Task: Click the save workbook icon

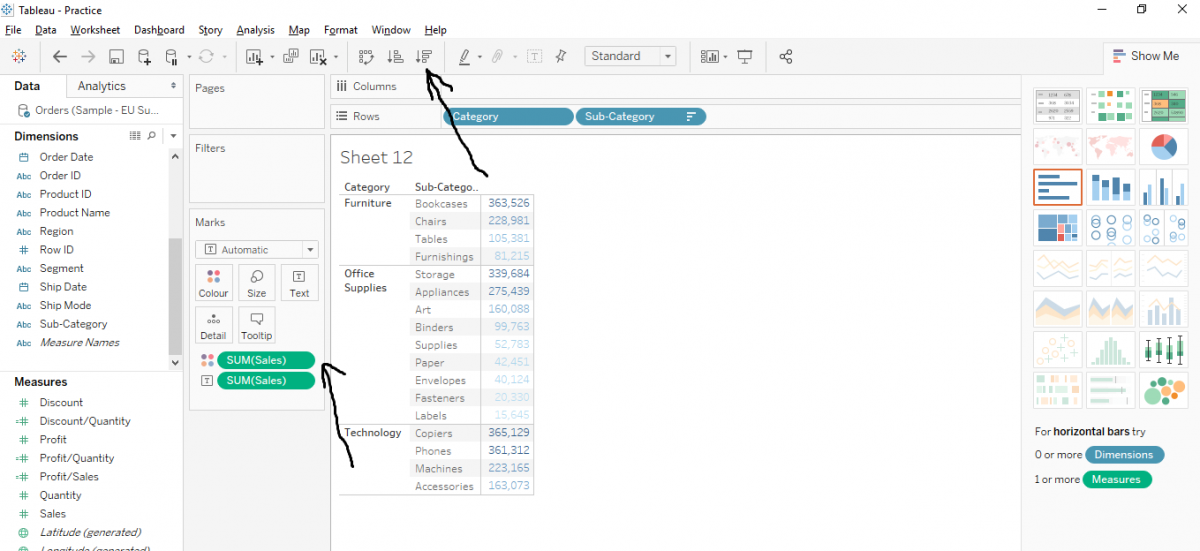Action: tap(116, 57)
